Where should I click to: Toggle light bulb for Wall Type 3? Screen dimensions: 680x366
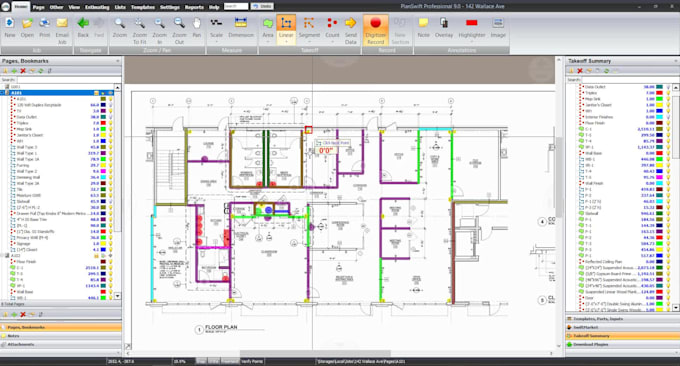coord(110,147)
